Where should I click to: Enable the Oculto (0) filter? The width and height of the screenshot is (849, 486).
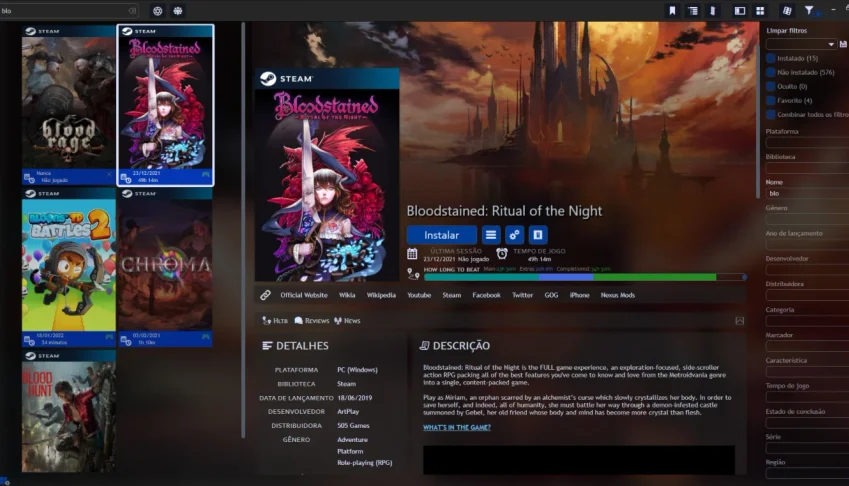771,87
